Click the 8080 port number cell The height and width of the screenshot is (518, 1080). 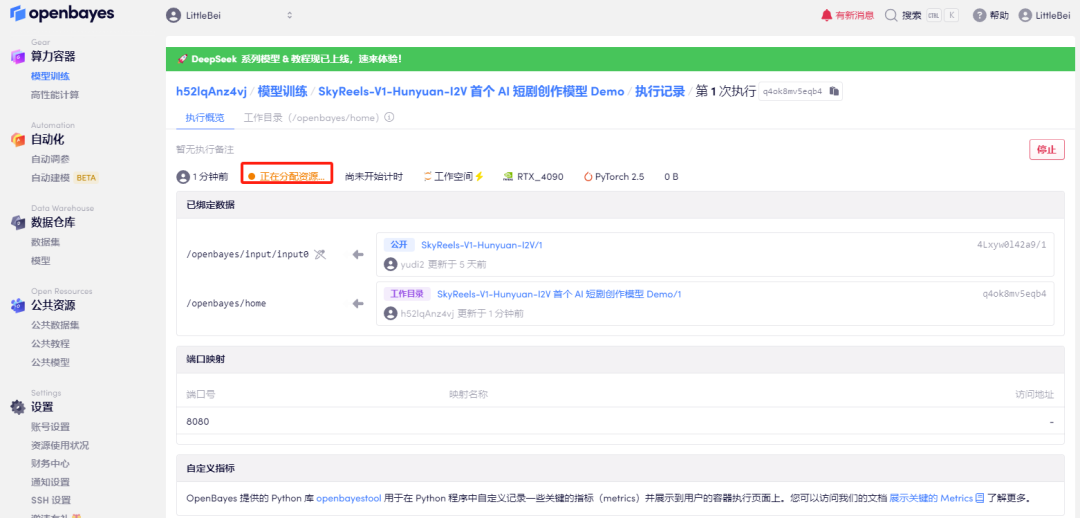(x=198, y=421)
